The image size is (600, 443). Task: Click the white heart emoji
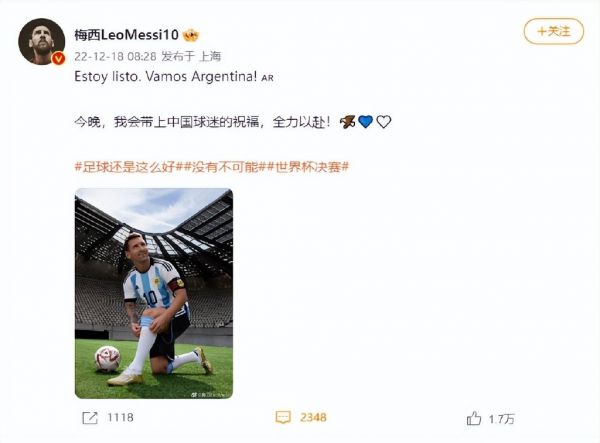(x=383, y=122)
